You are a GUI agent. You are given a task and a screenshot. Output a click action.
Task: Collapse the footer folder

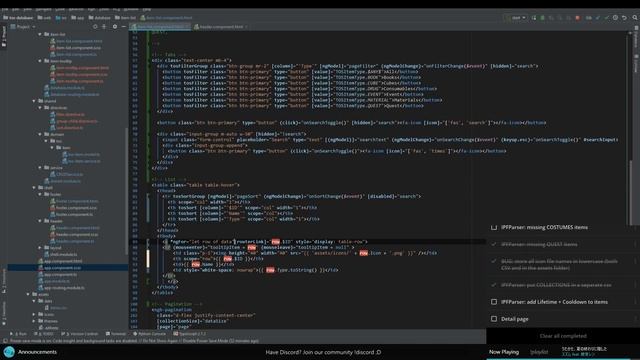[x=40, y=194]
